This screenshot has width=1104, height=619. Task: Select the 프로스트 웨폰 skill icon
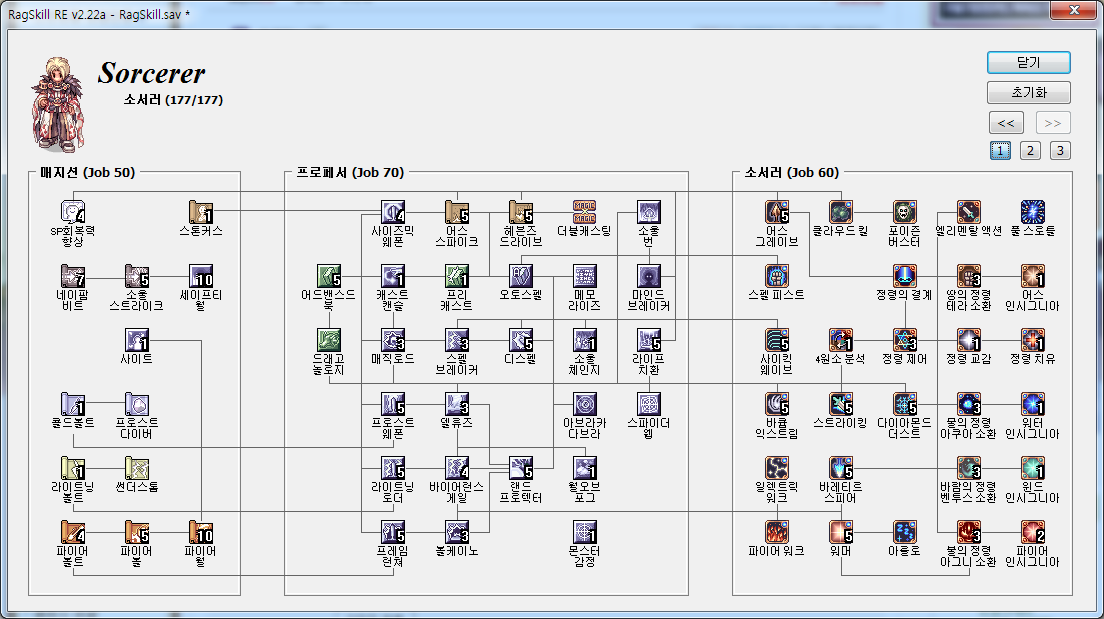tap(393, 404)
